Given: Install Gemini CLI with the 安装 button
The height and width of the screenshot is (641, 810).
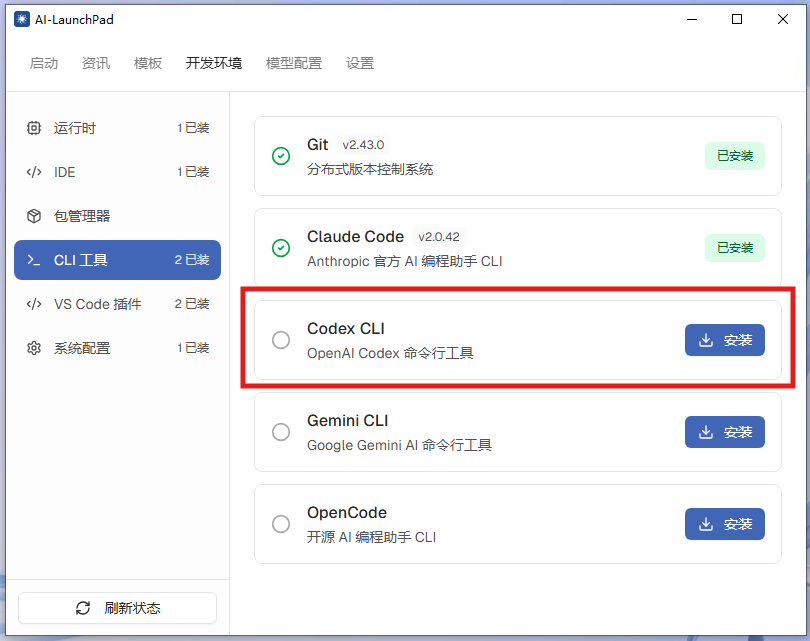Looking at the screenshot, I should click(x=725, y=432).
